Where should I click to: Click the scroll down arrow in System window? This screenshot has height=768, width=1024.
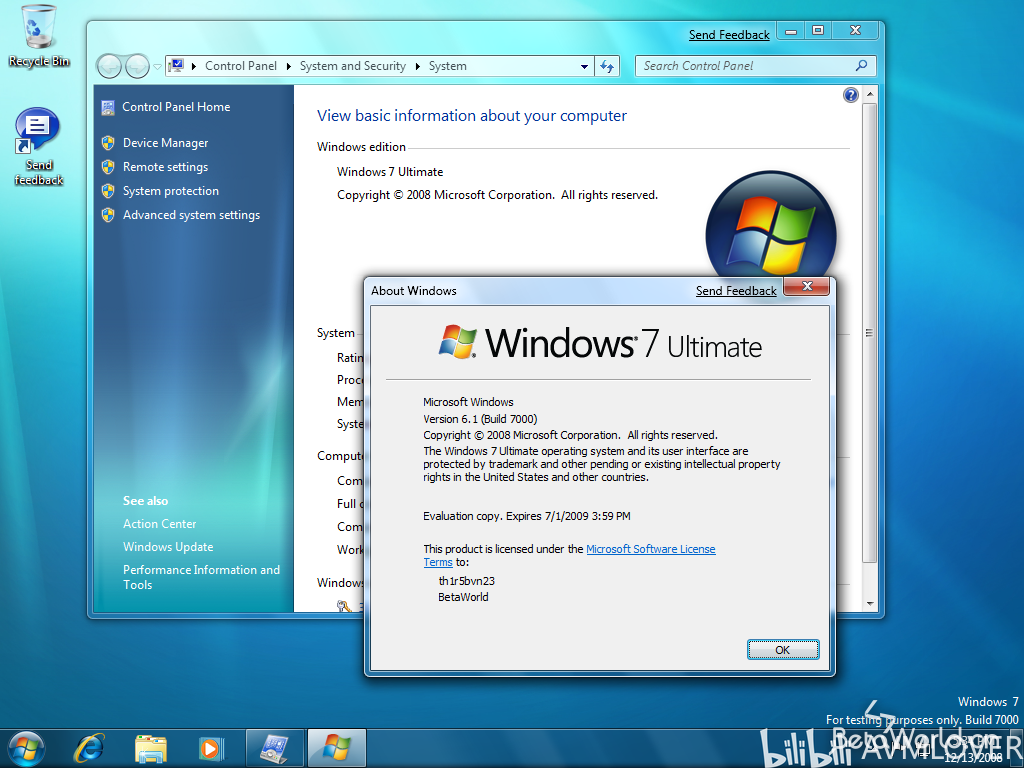pos(869,604)
